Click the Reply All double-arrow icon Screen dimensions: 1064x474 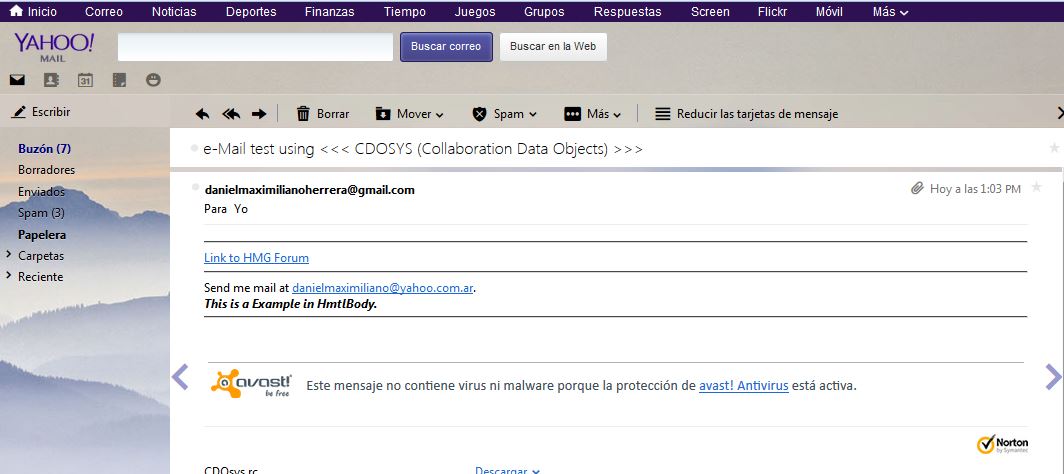tap(231, 114)
